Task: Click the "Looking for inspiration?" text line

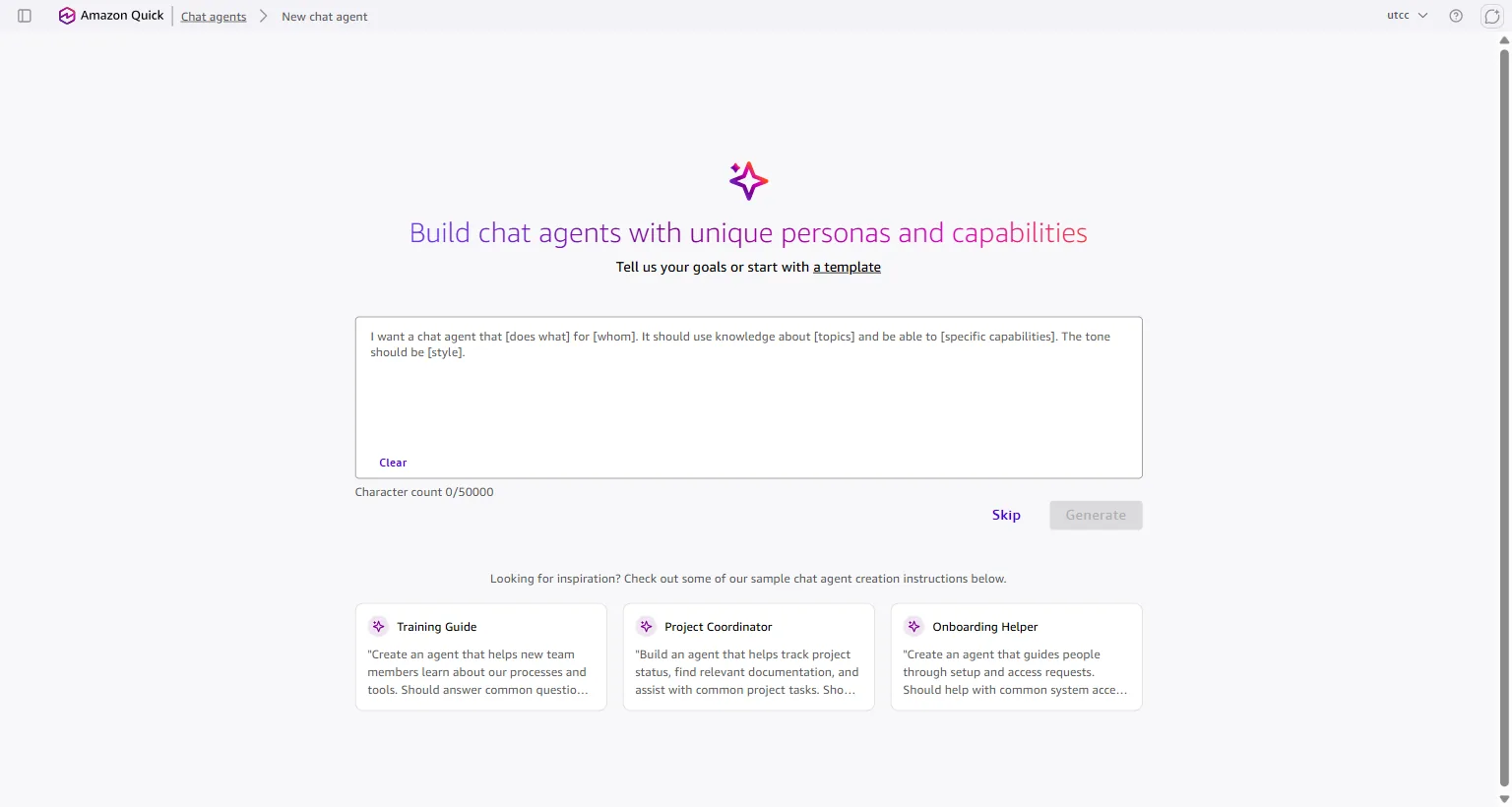Action: (x=748, y=579)
